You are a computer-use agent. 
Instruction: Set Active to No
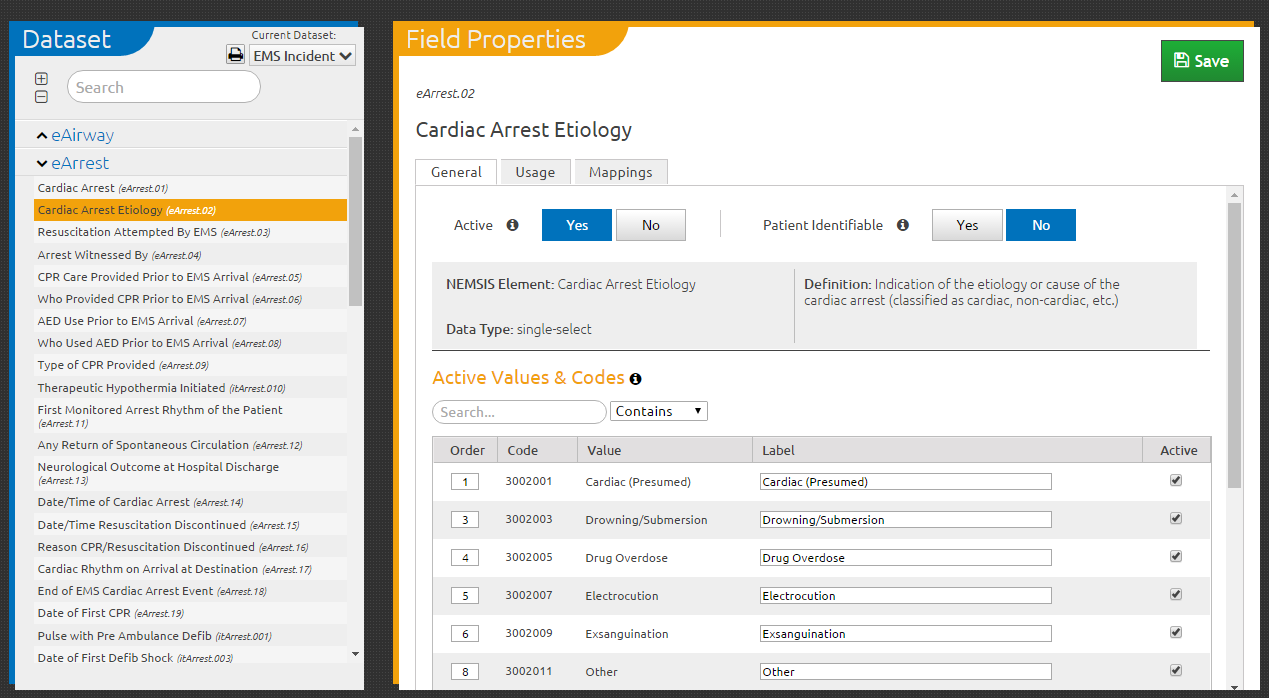coord(650,225)
